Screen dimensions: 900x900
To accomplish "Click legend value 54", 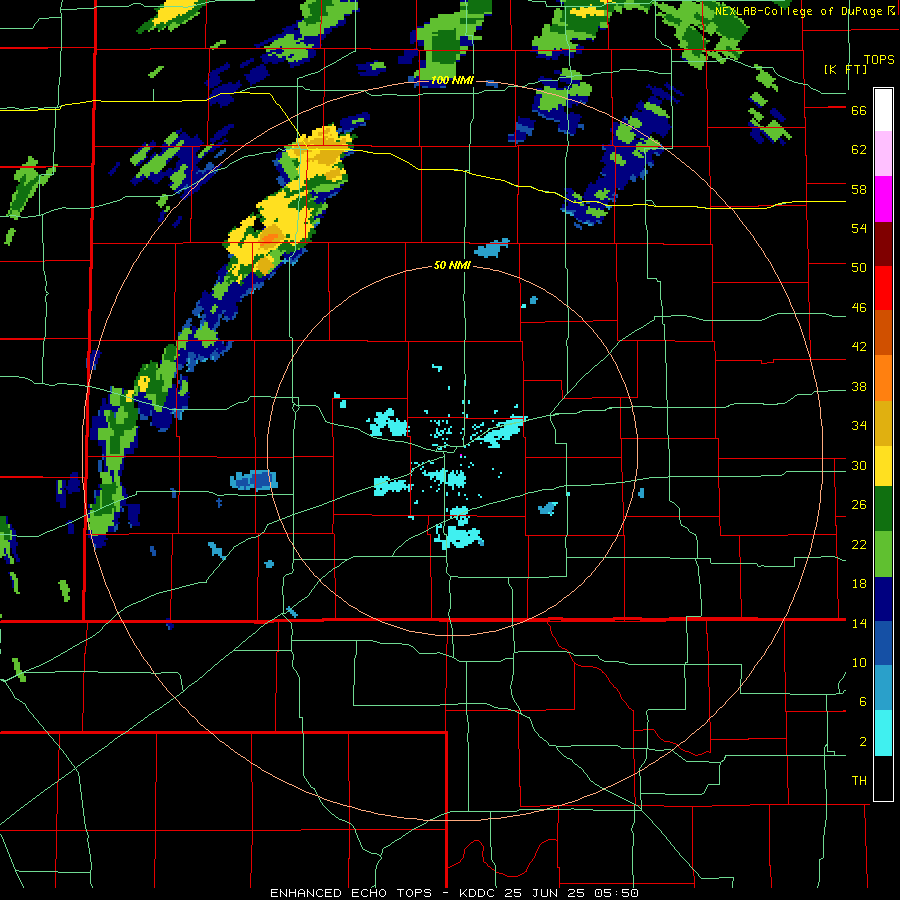I will (x=859, y=228).
